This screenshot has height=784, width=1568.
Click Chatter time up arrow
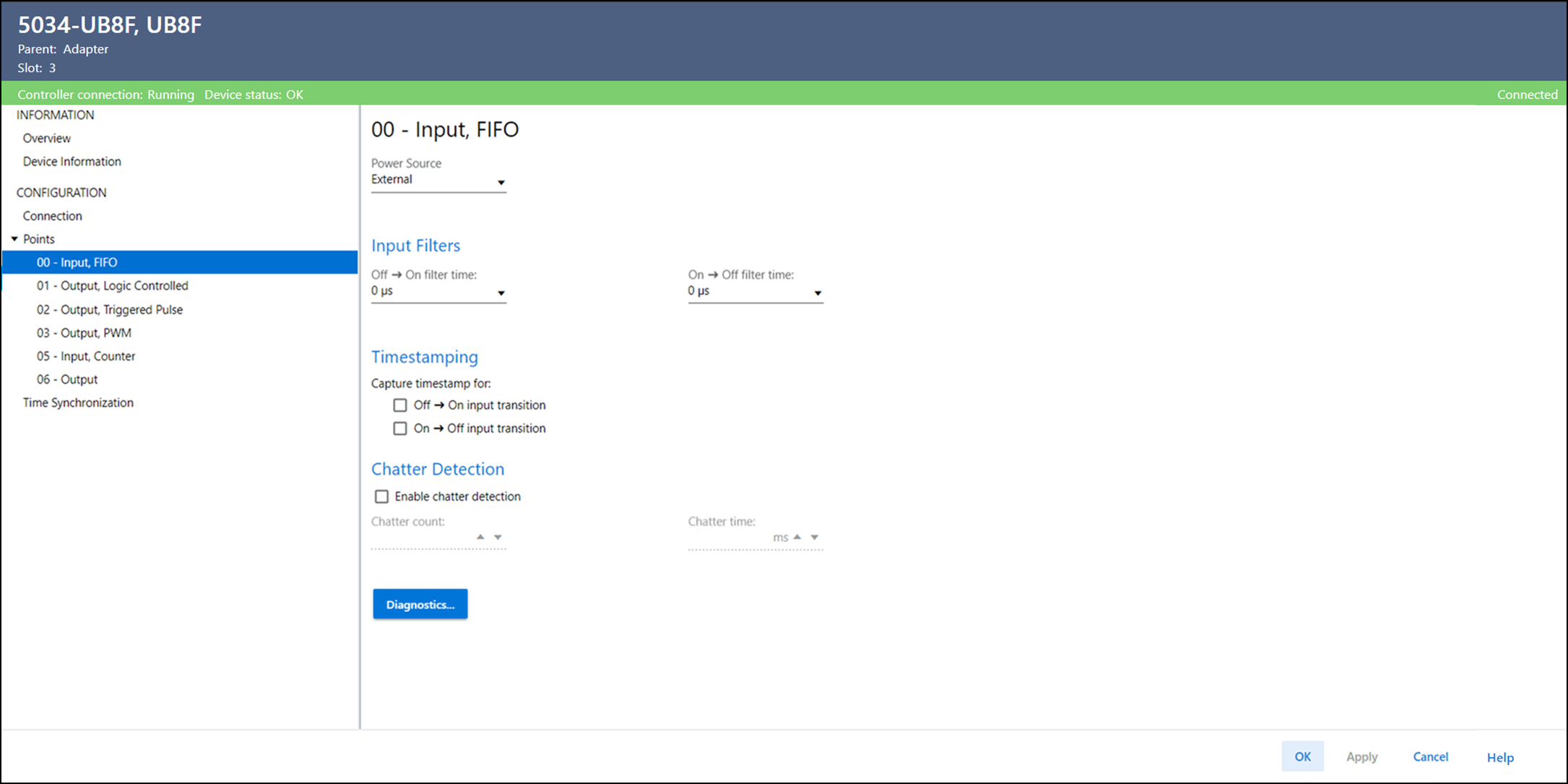(x=797, y=537)
